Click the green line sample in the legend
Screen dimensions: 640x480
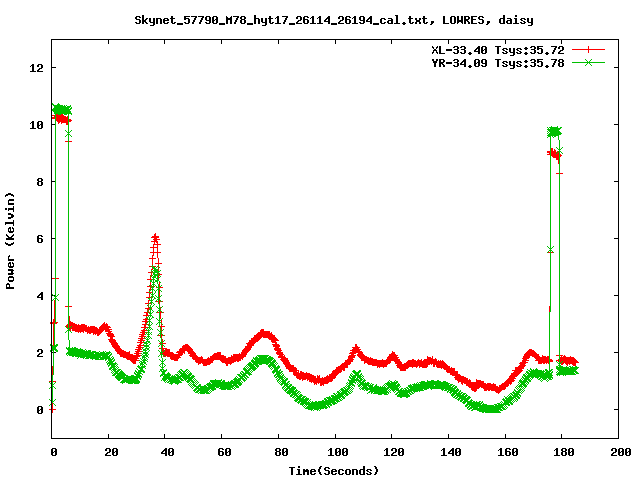588,62
